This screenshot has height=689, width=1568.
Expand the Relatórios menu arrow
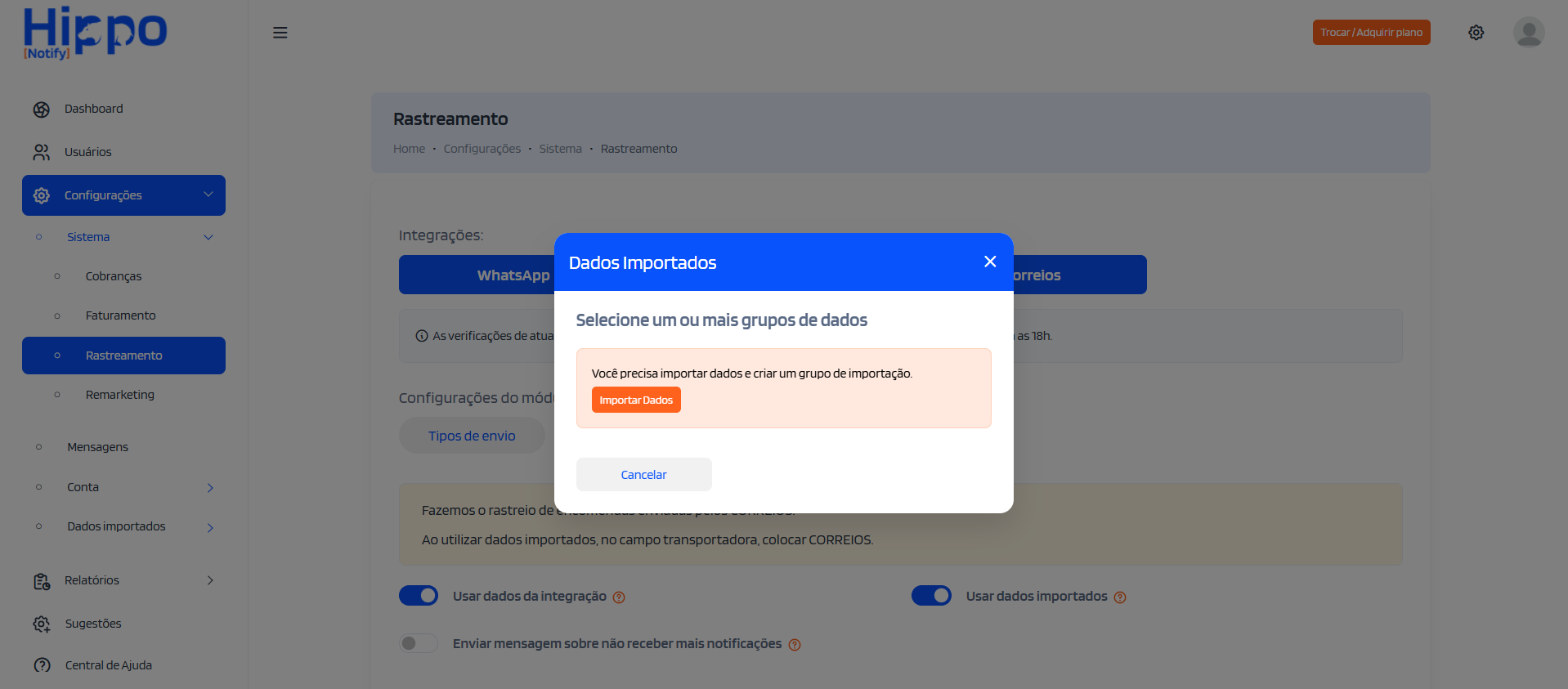210,580
